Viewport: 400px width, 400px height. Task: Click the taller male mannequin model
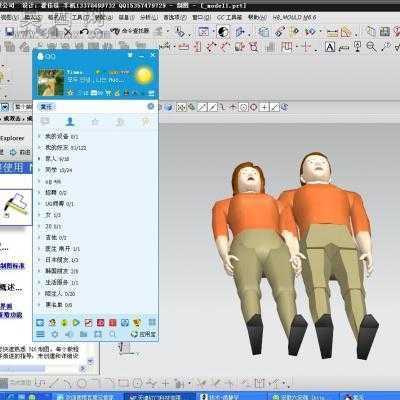tap(330, 255)
